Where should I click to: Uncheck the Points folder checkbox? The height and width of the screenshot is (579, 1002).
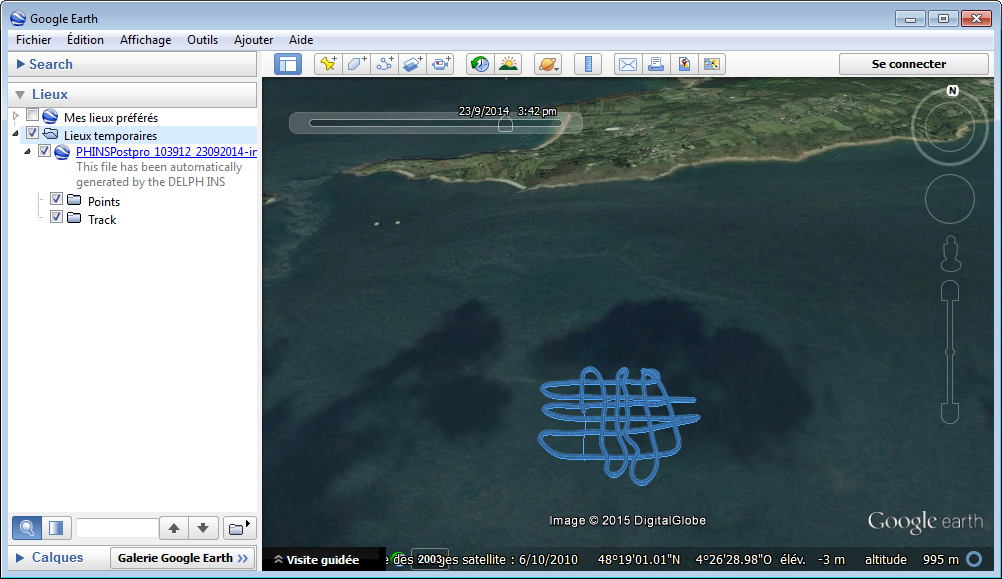pos(57,200)
